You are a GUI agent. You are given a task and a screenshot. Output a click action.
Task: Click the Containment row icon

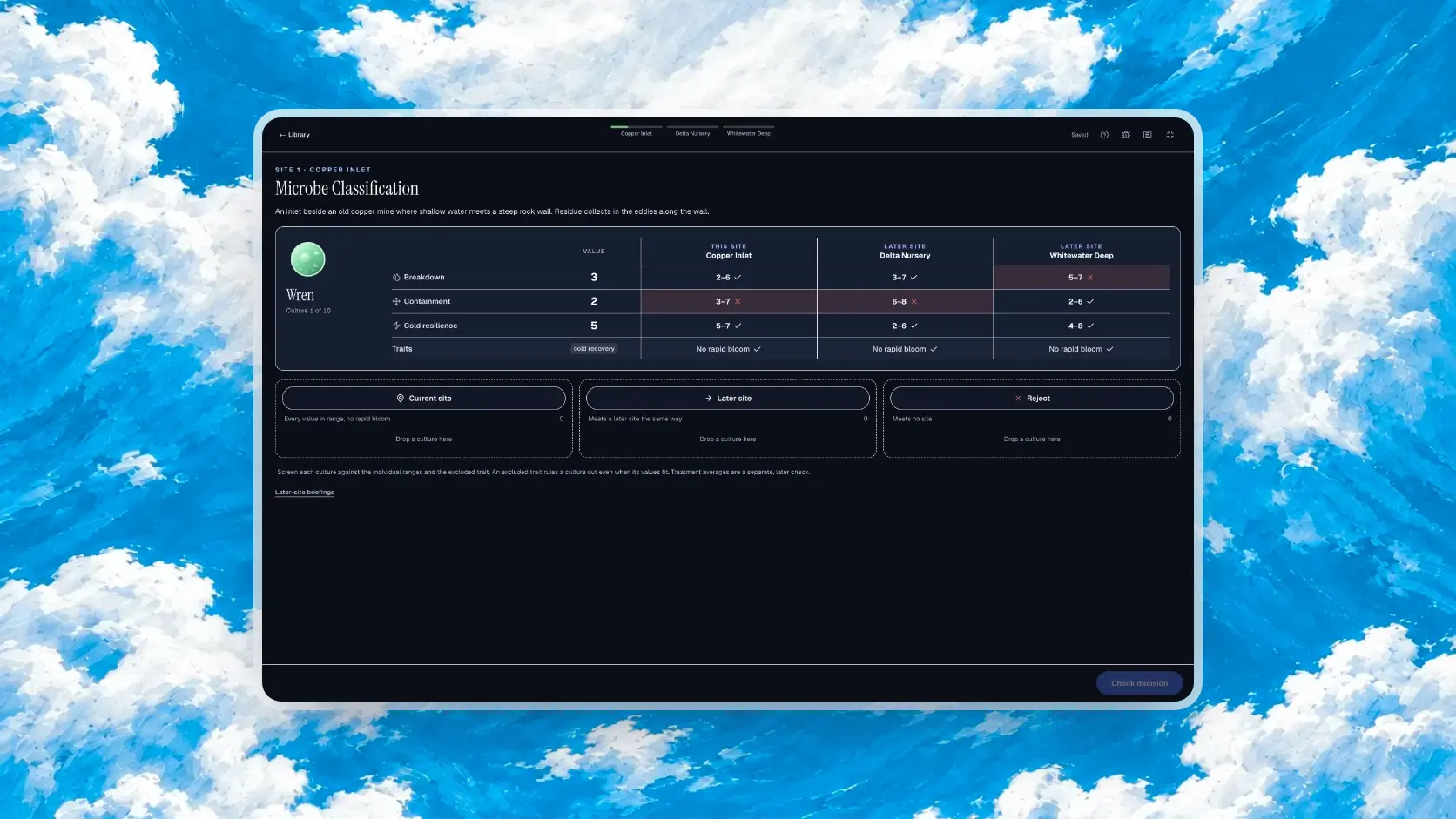pos(396,302)
